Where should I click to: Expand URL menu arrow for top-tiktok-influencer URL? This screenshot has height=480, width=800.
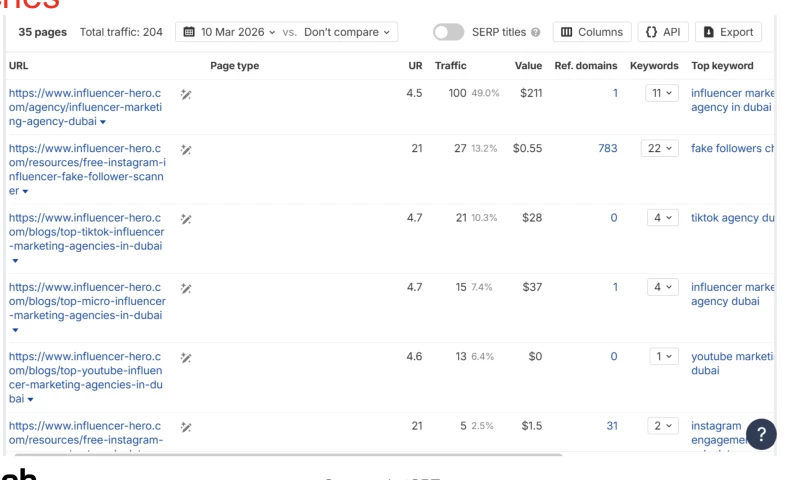(15, 261)
